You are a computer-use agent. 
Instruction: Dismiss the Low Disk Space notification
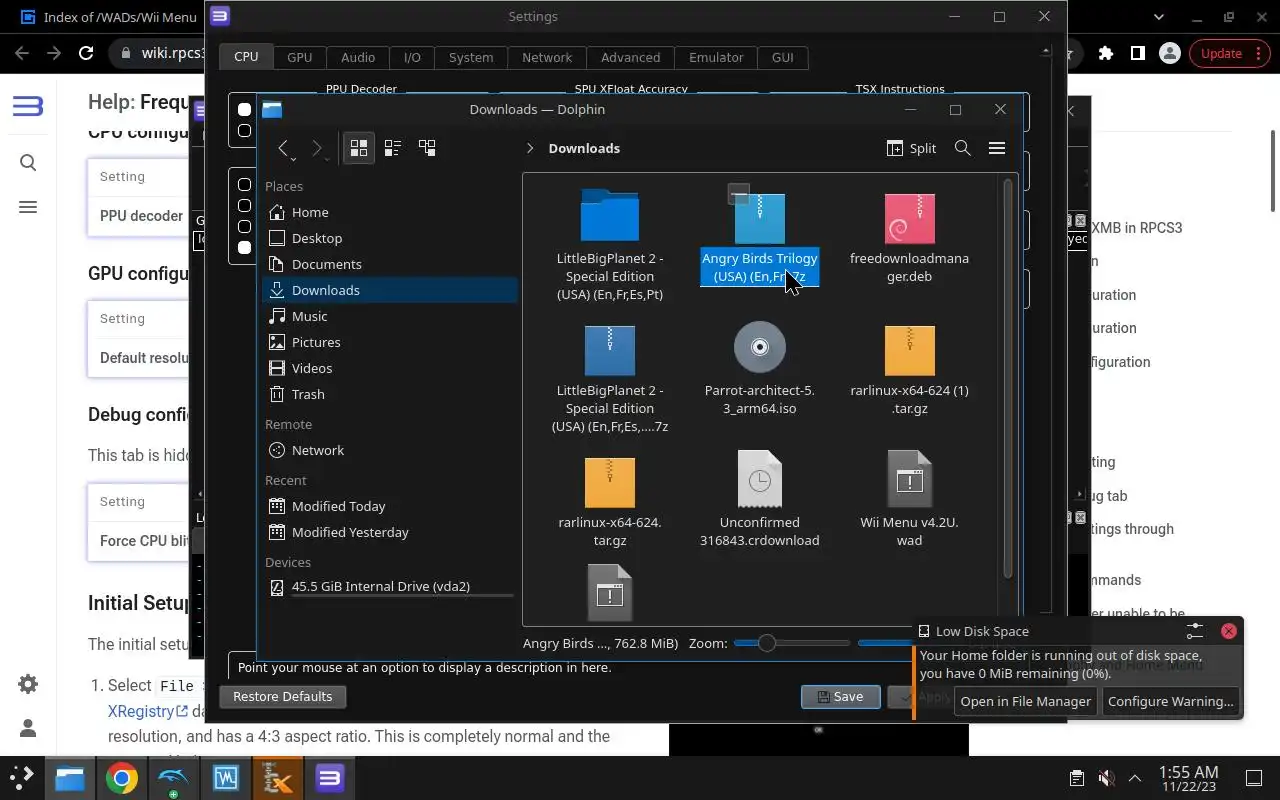1229,631
